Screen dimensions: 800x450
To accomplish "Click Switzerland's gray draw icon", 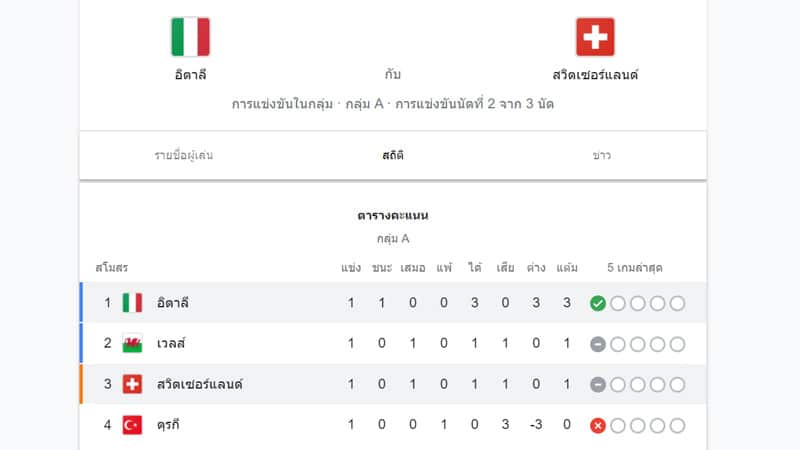I will (x=597, y=385).
